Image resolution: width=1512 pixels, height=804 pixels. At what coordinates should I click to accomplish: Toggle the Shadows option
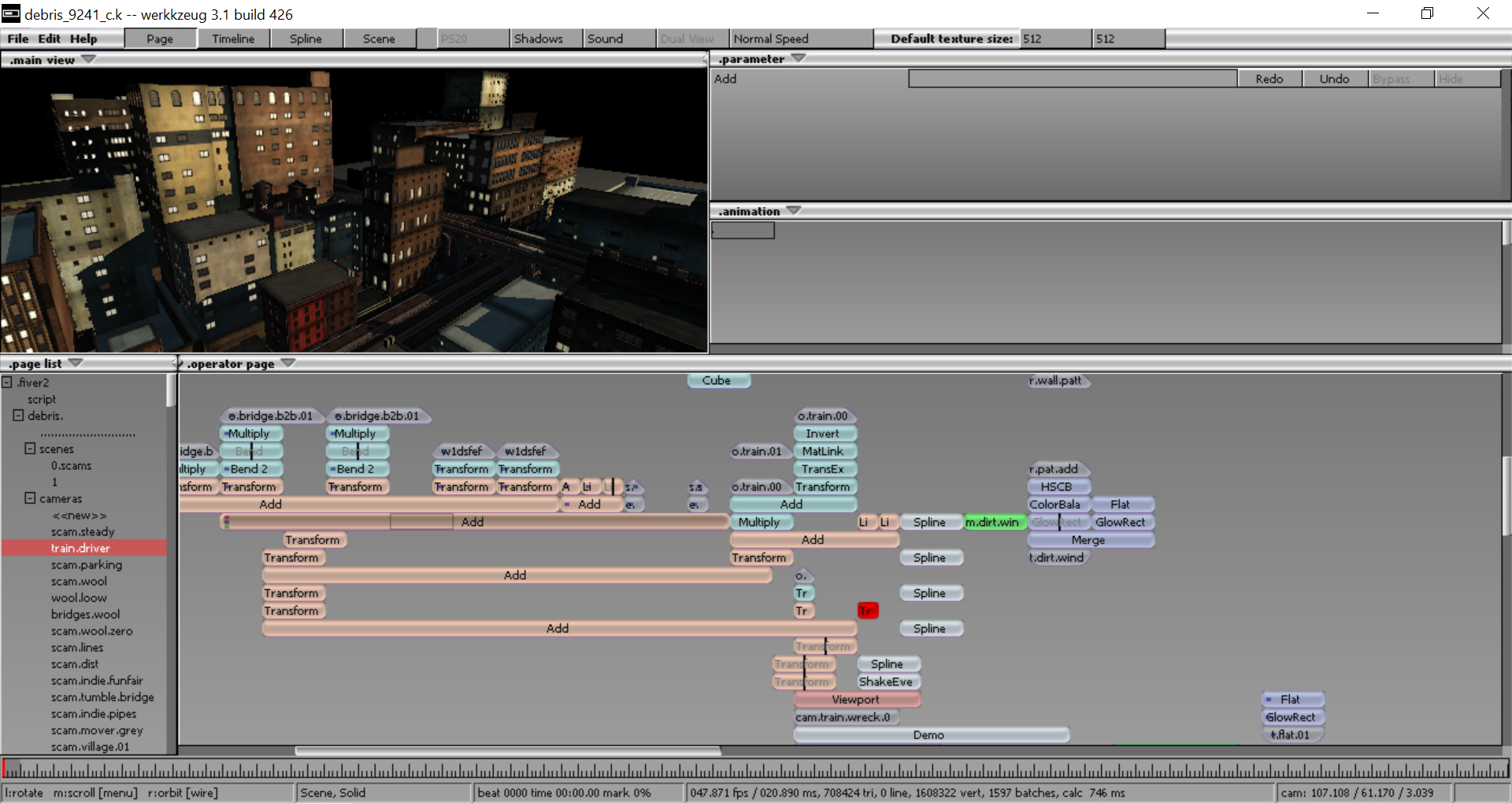(539, 39)
